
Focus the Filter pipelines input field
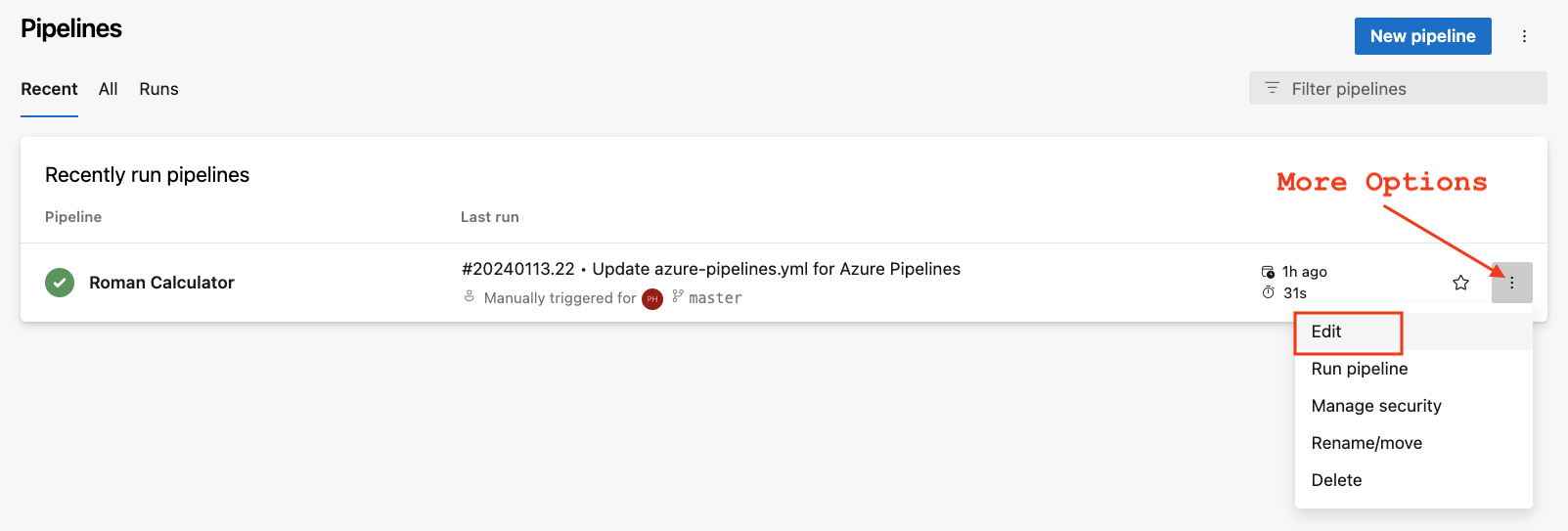1398,88
